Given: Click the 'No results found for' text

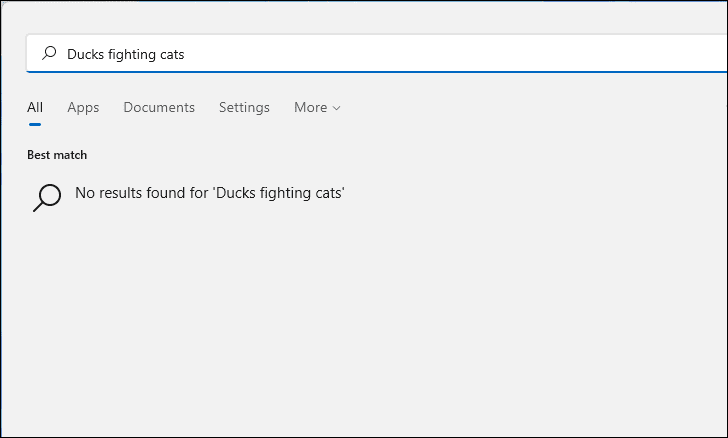Looking at the screenshot, I should (142, 193).
